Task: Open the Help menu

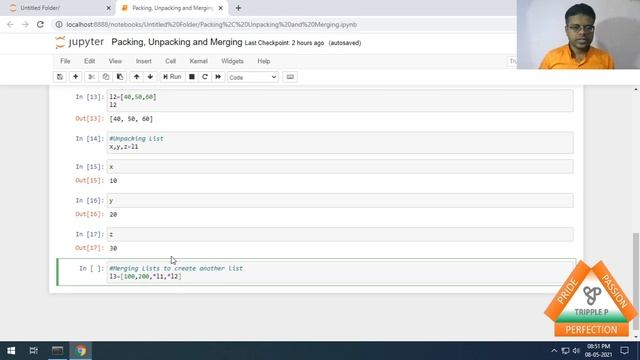Action: 264,61
